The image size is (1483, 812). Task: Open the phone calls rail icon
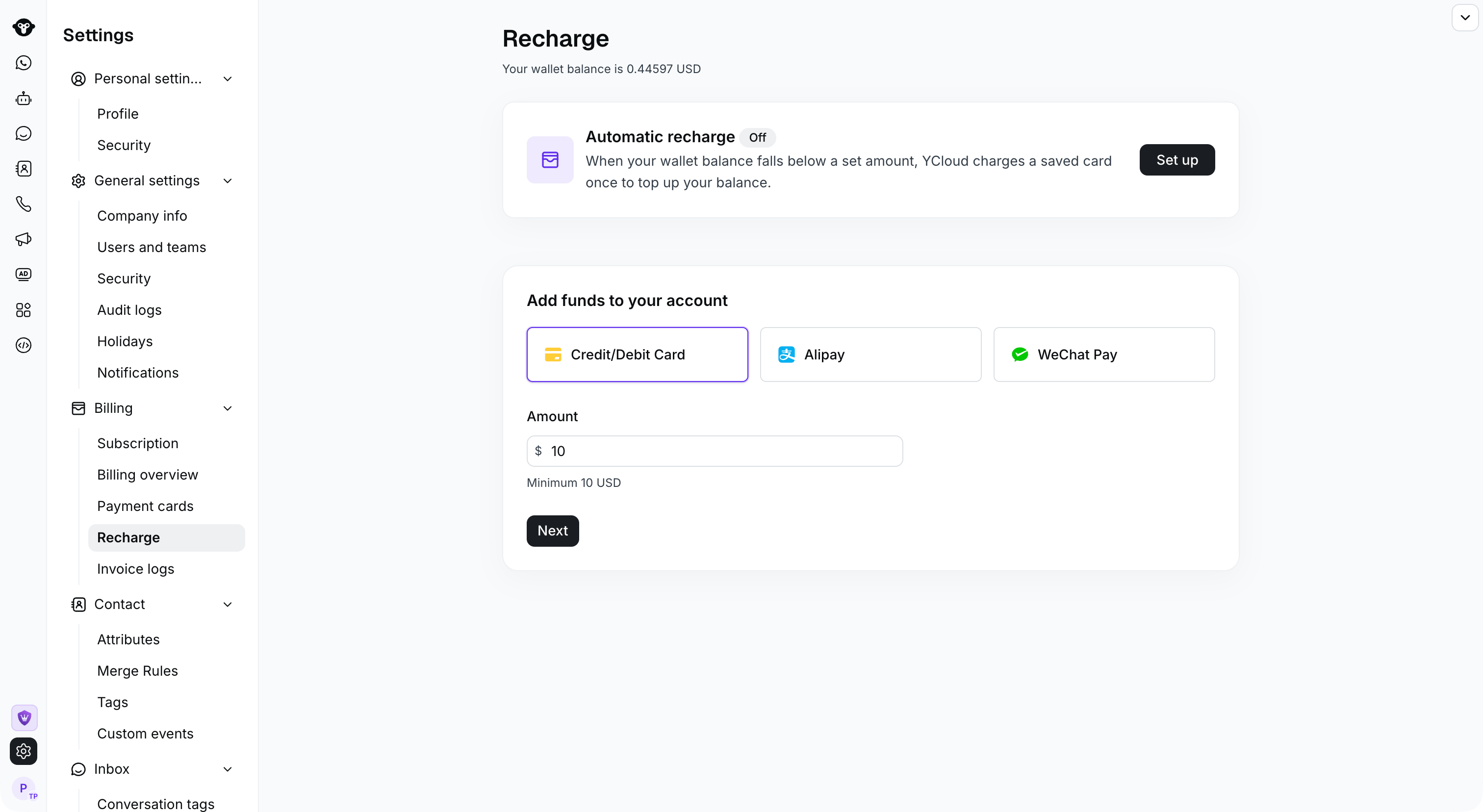point(24,203)
